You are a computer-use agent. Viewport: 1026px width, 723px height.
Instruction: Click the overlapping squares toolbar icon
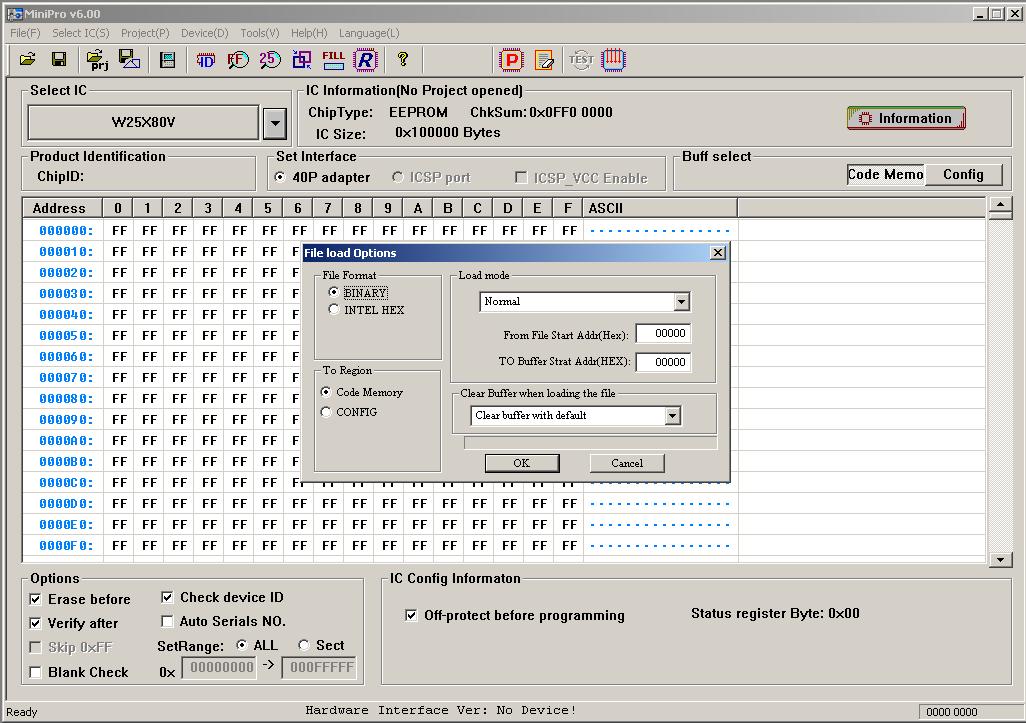pyautogui.click(x=302, y=60)
